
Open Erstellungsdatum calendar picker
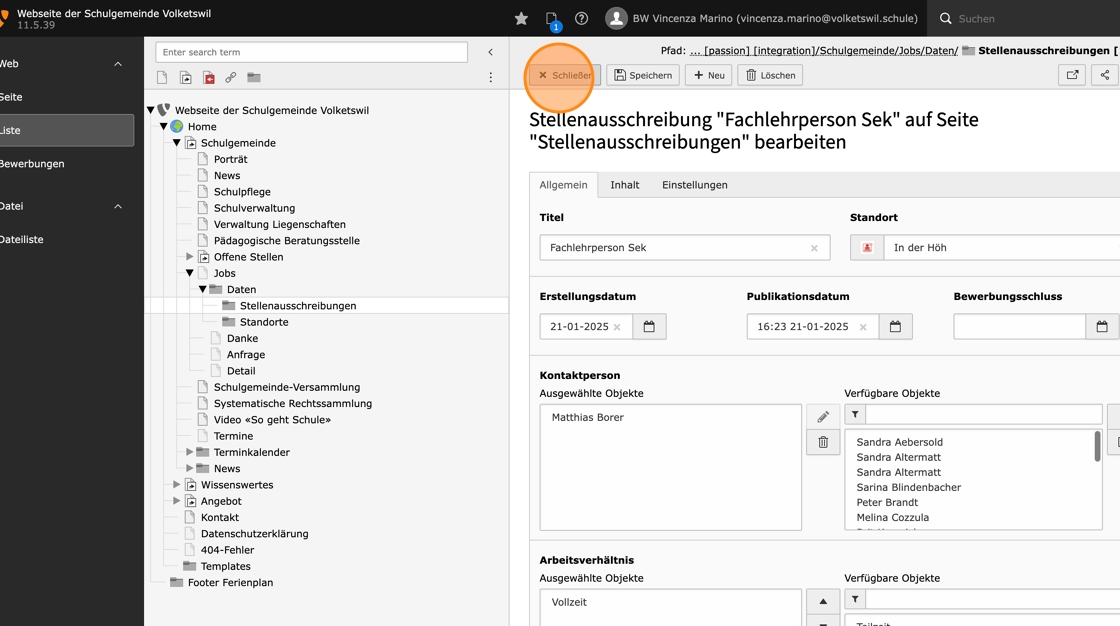[x=649, y=327]
